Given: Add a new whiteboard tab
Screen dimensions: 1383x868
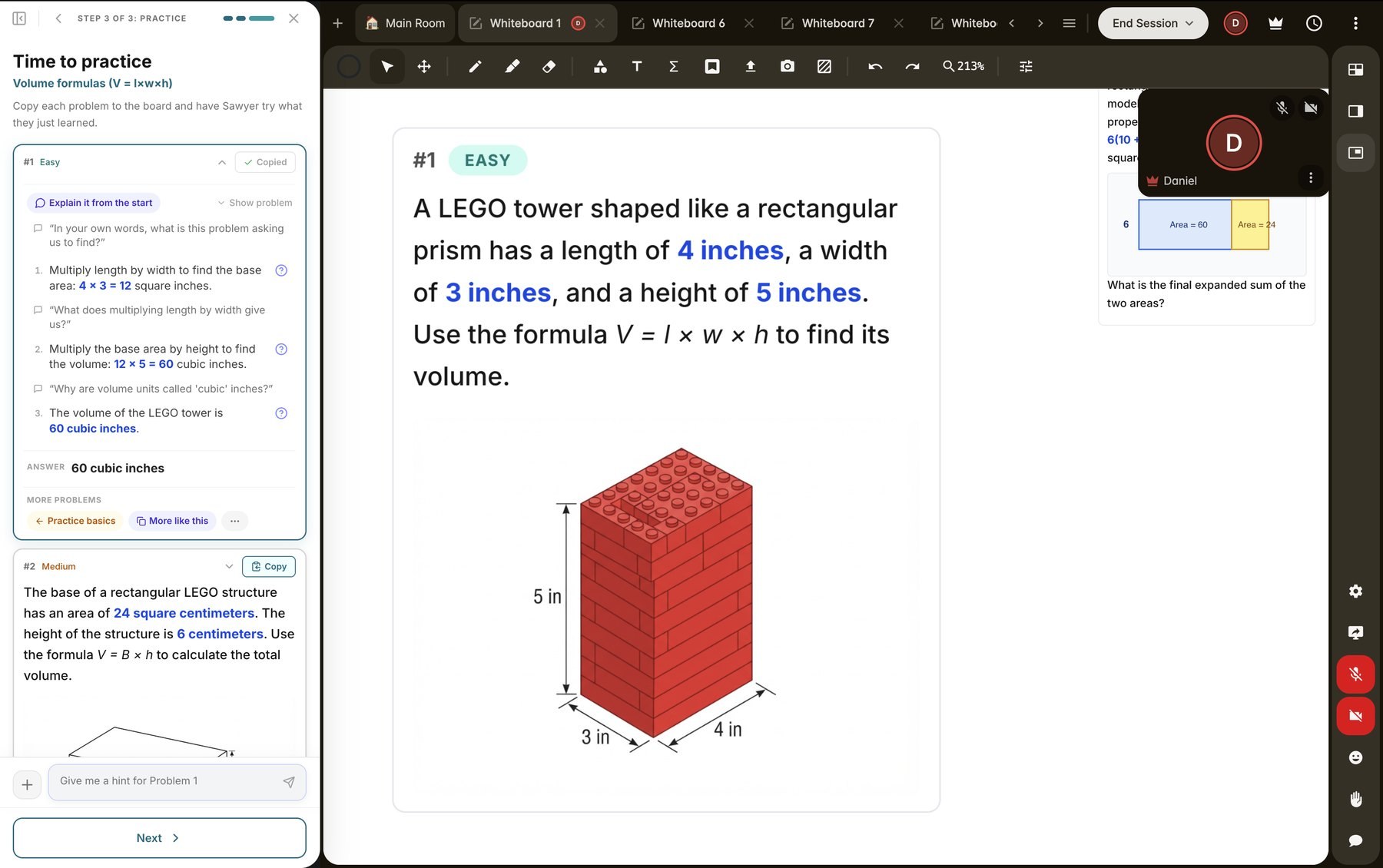Looking at the screenshot, I should [337, 23].
